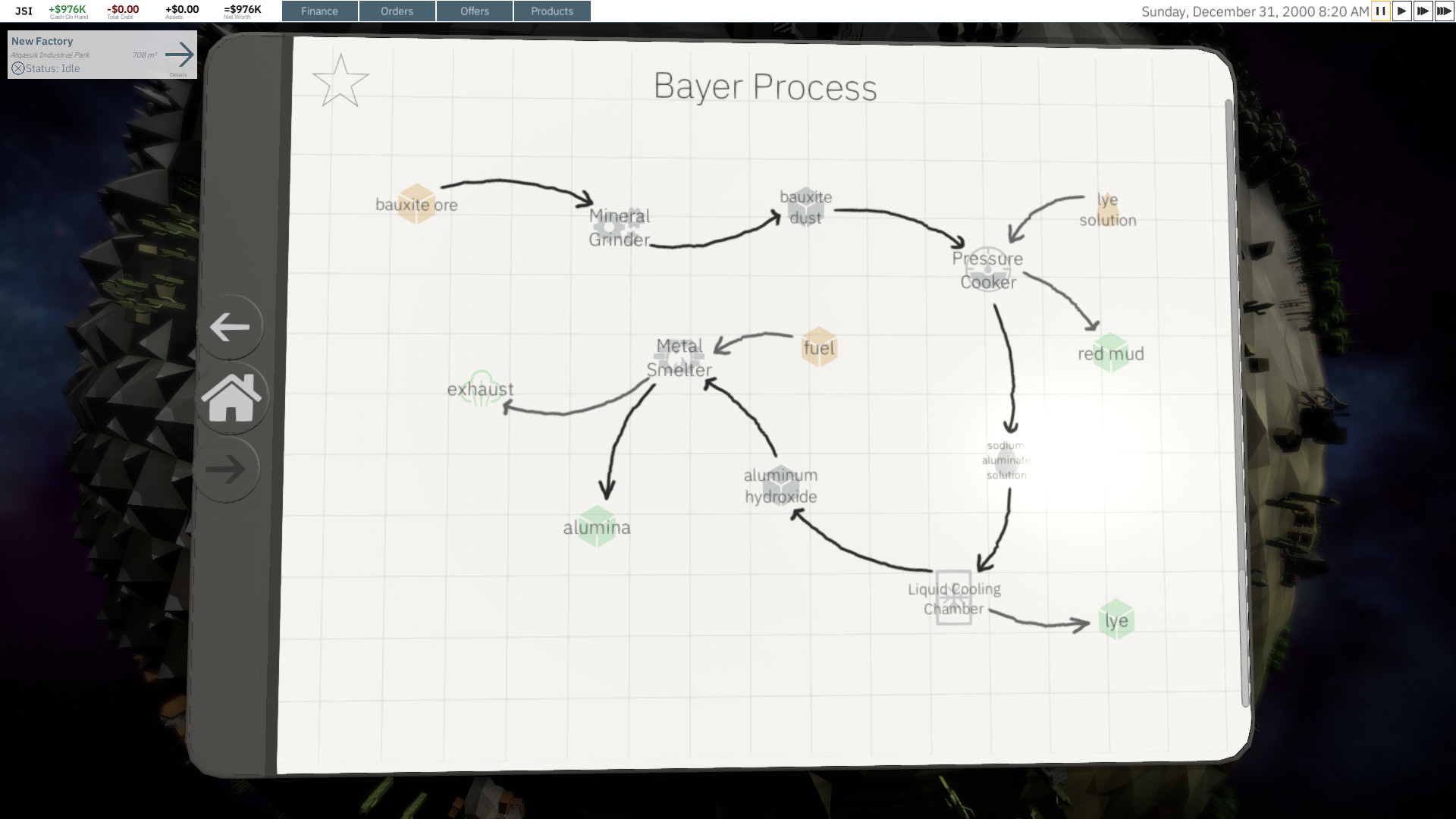Select the alumina output cube

coord(597,527)
